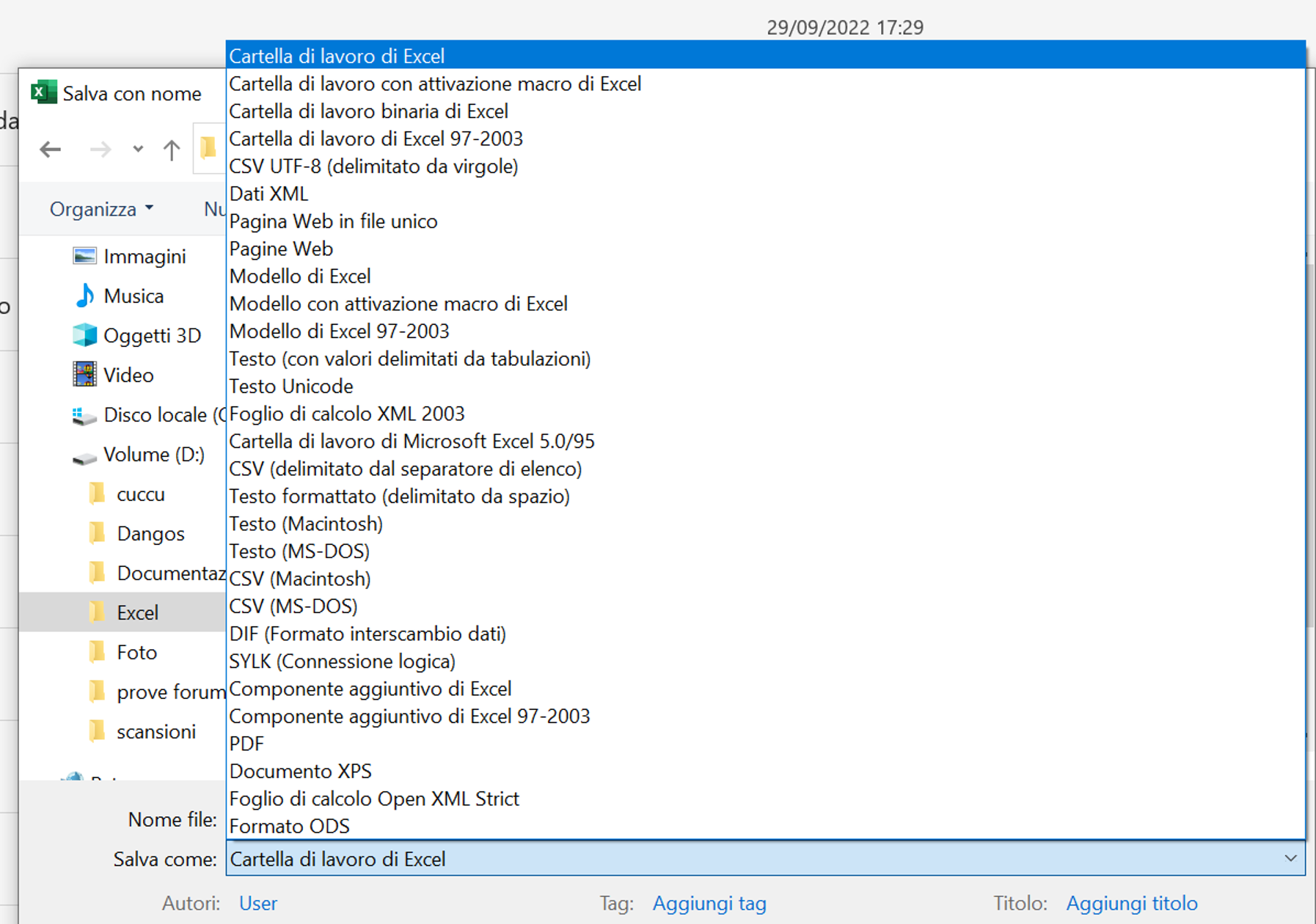
Task: Choose Foglio di calcolo XML 2003
Action: point(766,414)
